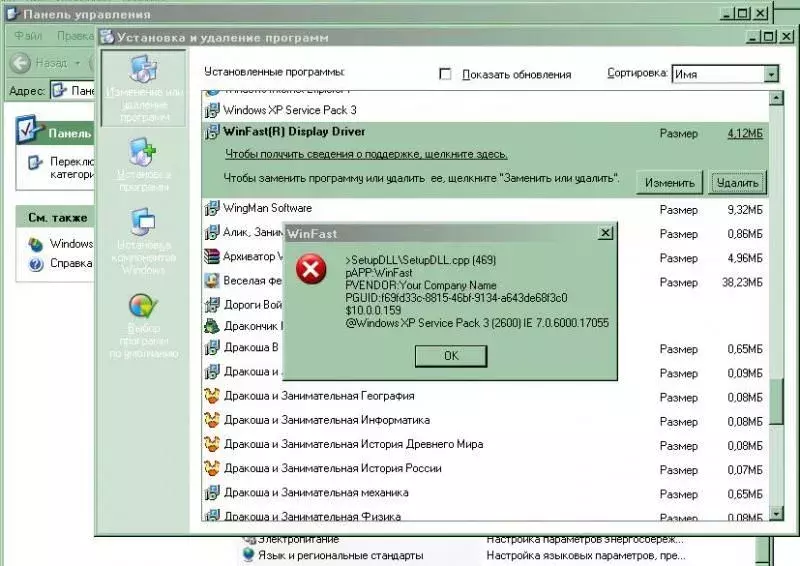The height and width of the screenshot is (566, 800).
Task: Click Электропитание item in Панель управления
Action: coord(298,539)
